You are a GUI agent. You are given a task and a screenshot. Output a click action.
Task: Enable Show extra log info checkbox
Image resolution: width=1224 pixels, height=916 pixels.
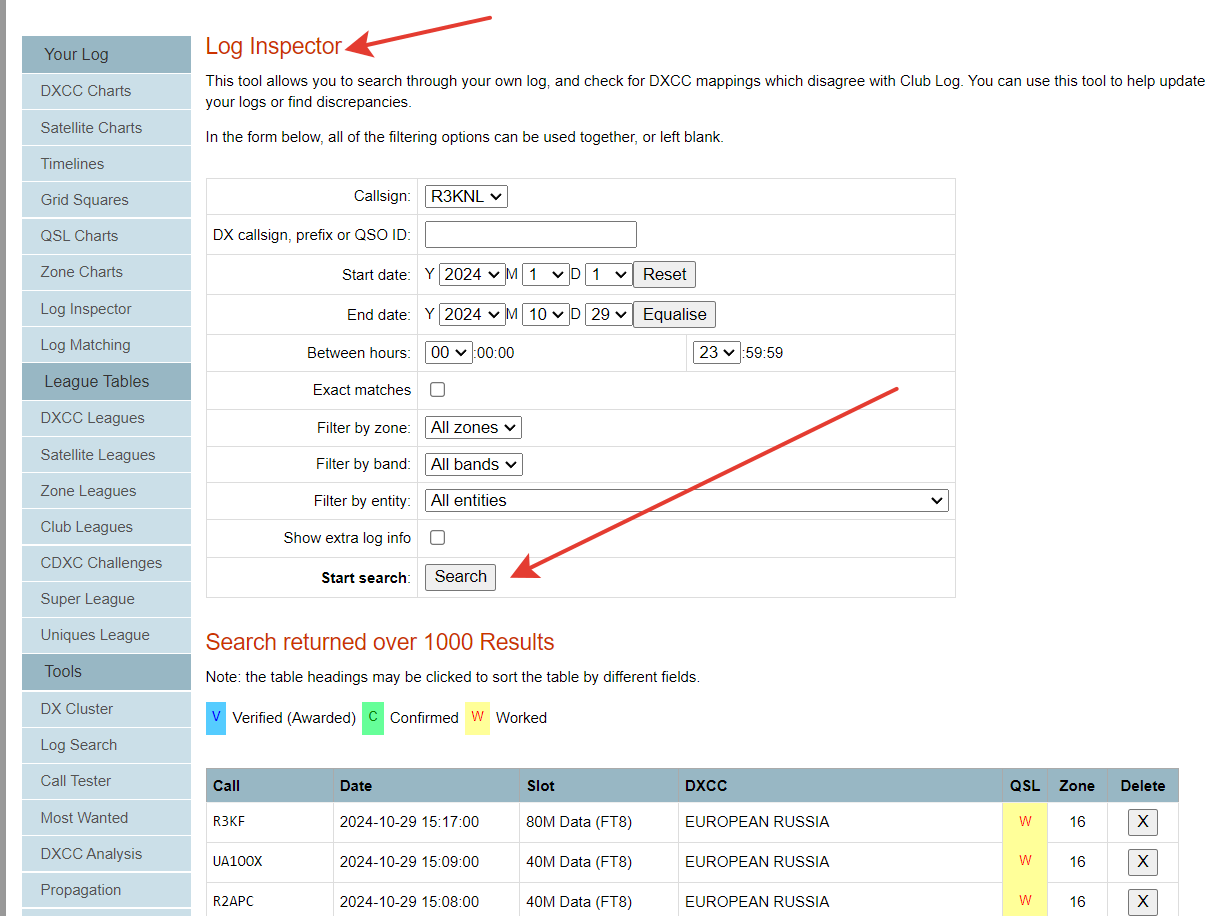click(437, 538)
